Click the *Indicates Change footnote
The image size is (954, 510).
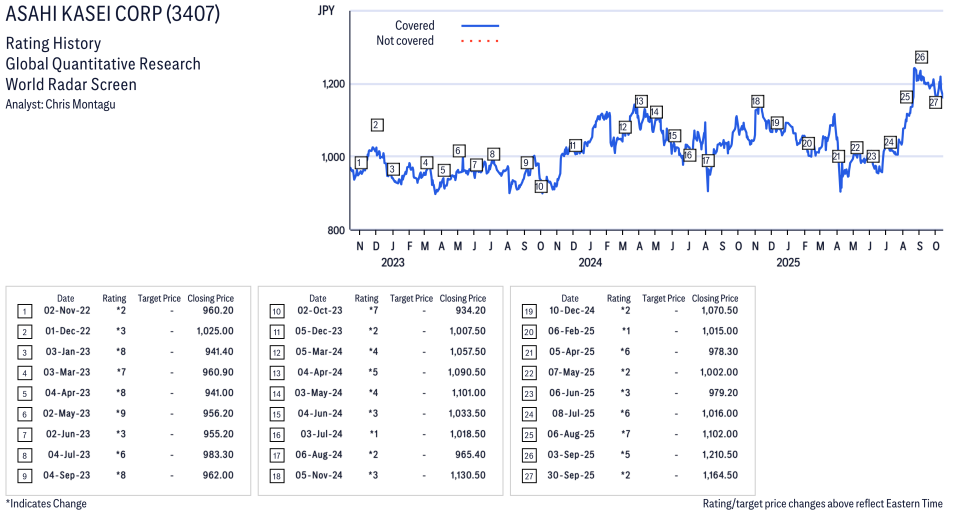point(46,503)
